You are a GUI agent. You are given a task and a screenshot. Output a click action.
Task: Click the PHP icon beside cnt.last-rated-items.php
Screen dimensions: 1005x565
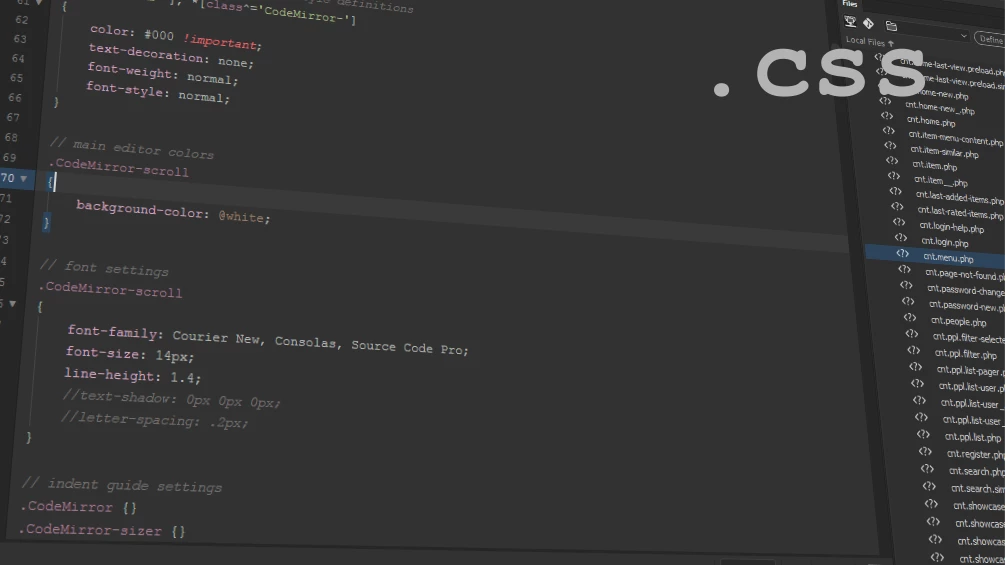coord(897,206)
